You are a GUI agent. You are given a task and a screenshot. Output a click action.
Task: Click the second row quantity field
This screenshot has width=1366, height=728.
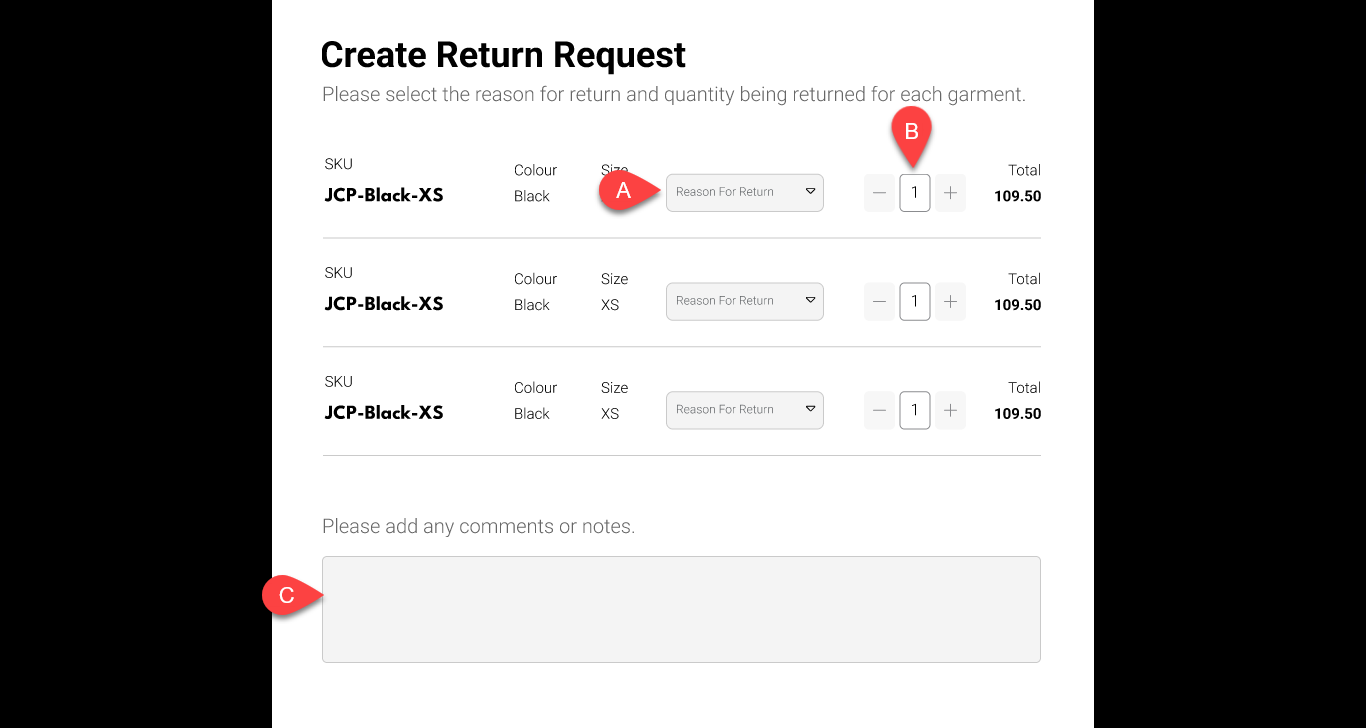pyautogui.click(x=914, y=301)
